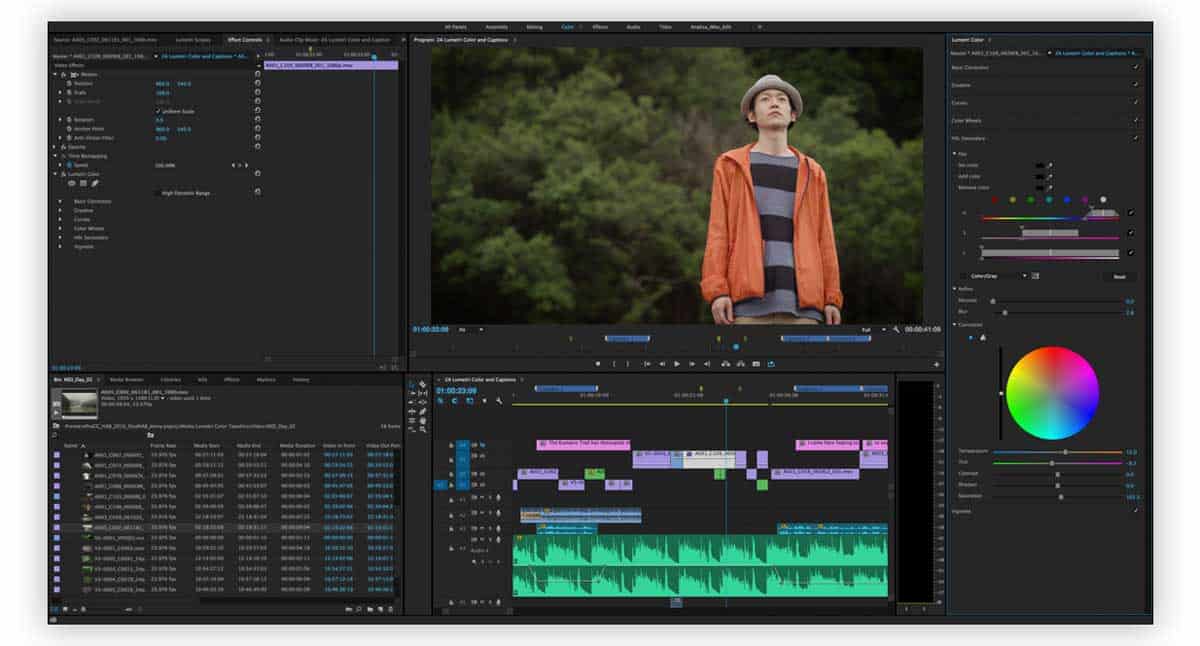Click the Saturation slider in Correction

pyautogui.click(x=1057, y=496)
